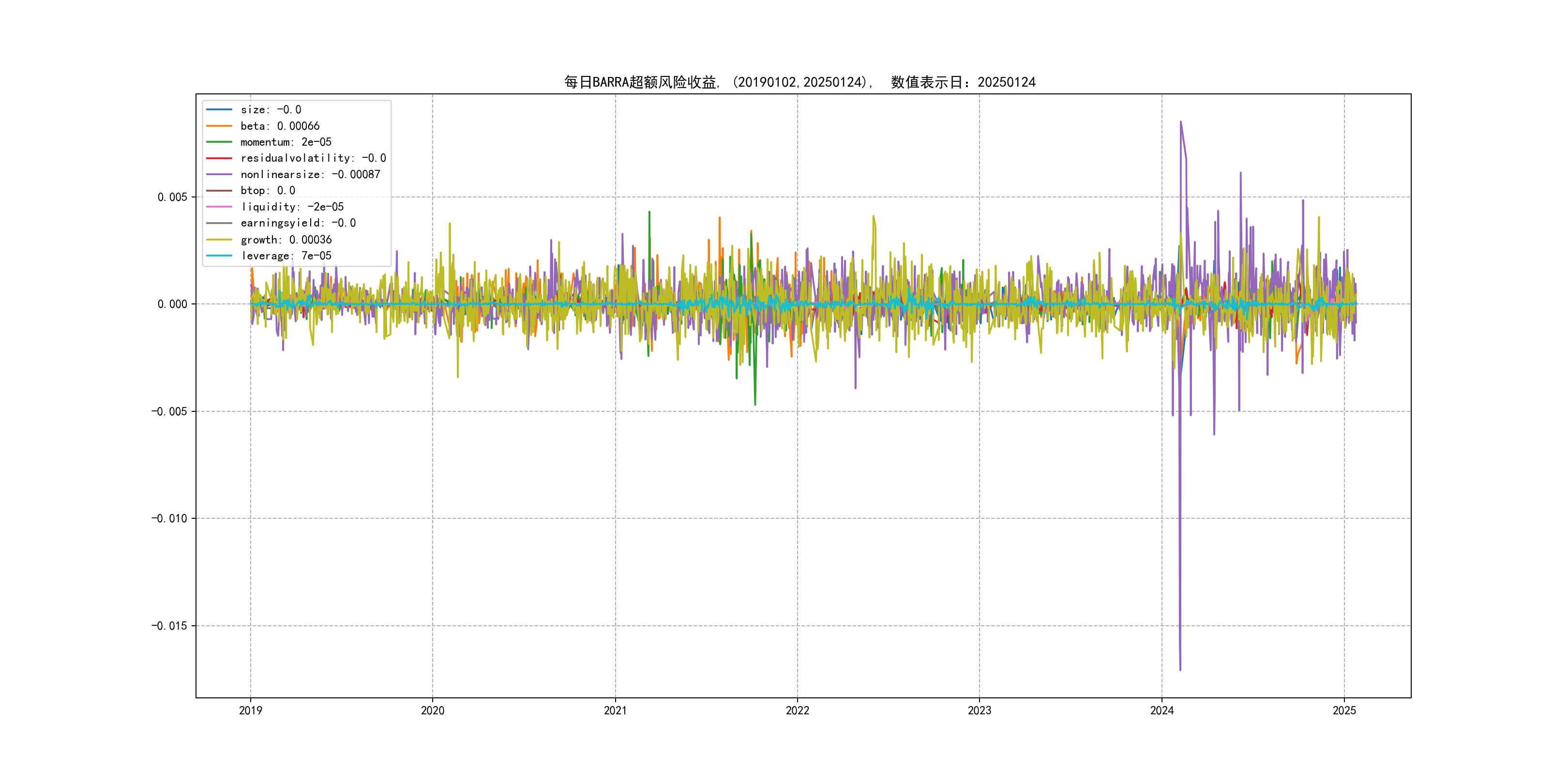Image resolution: width=1568 pixels, height=784 pixels.
Task: Click the -0.010 y-axis tick label
Action: coord(169,519)
